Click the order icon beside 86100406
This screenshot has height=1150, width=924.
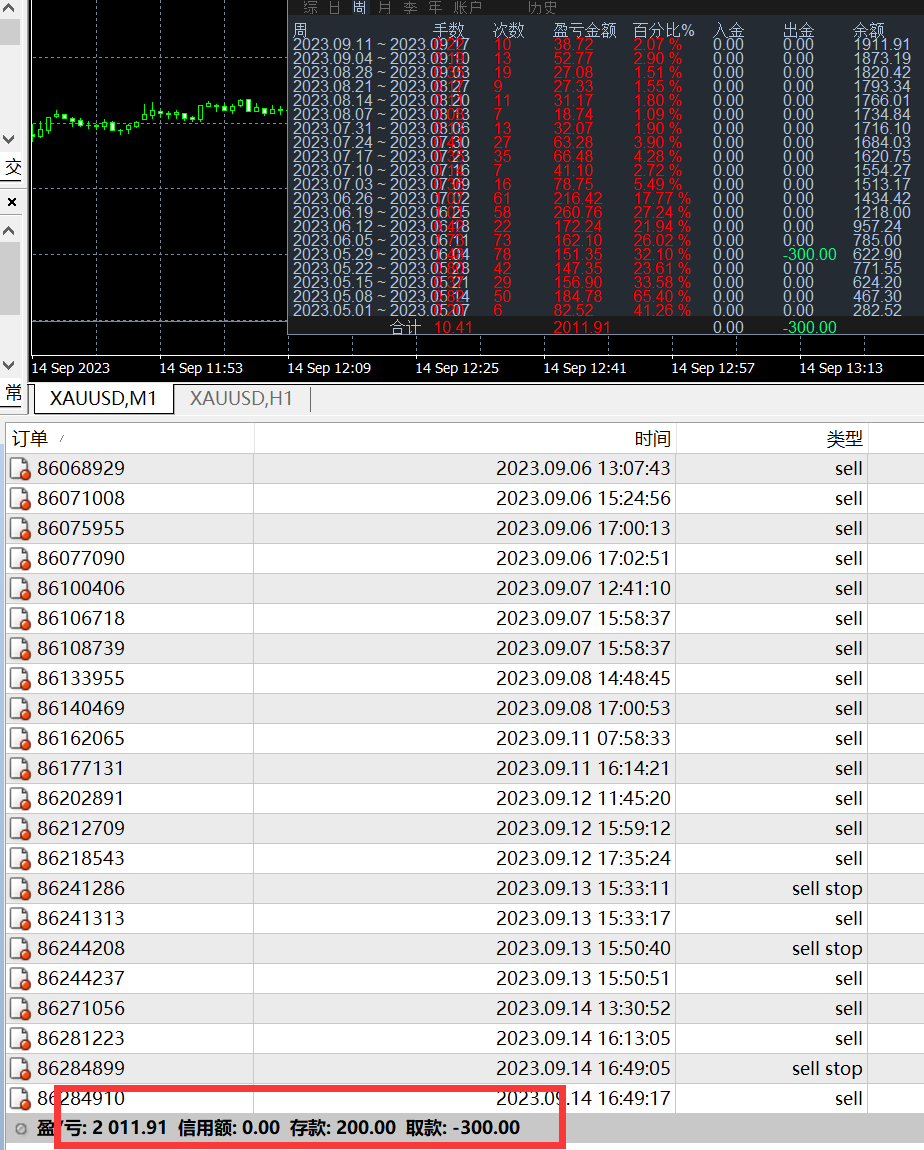pos(20,589)
